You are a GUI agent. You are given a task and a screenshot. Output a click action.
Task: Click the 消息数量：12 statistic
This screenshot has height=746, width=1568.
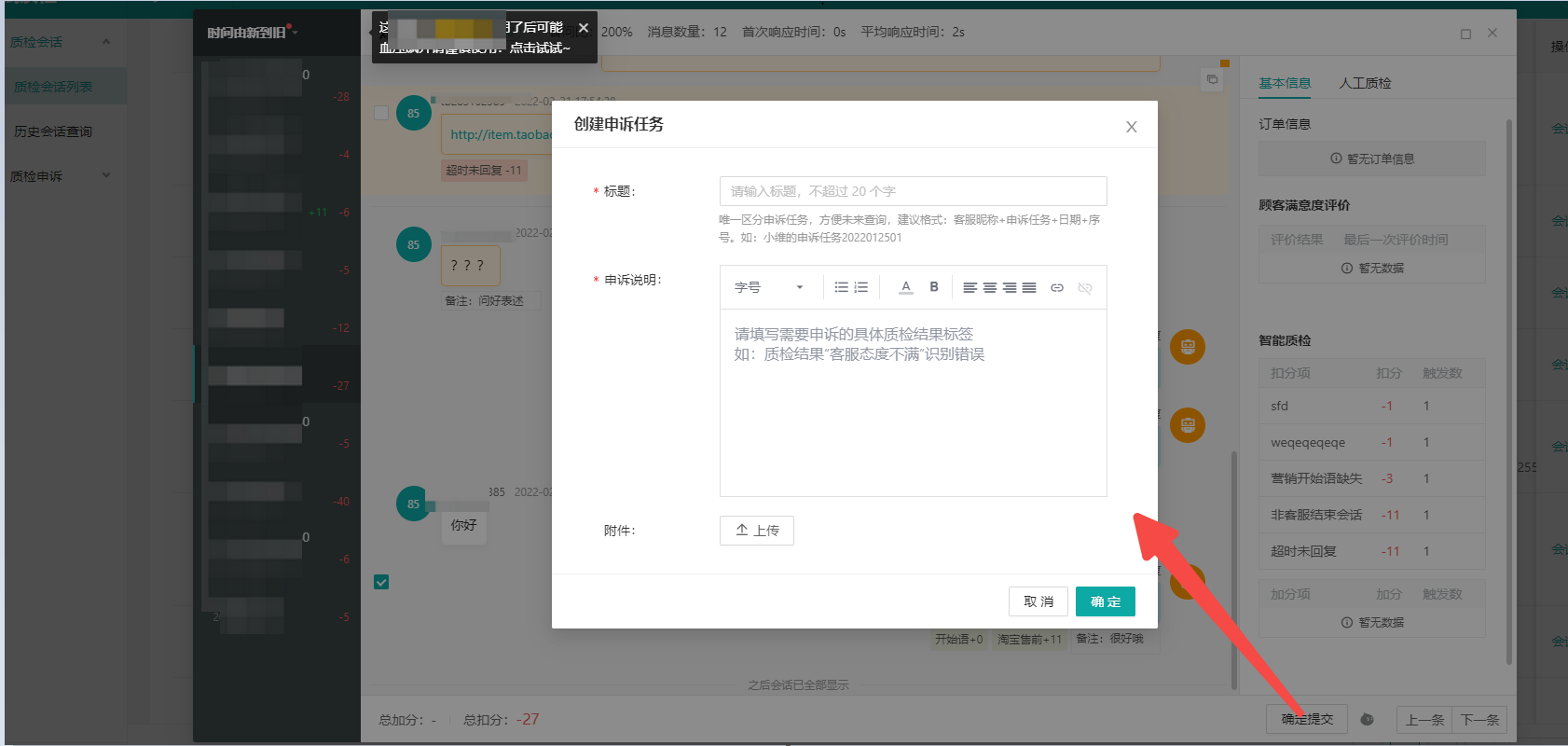coord(687,32)
